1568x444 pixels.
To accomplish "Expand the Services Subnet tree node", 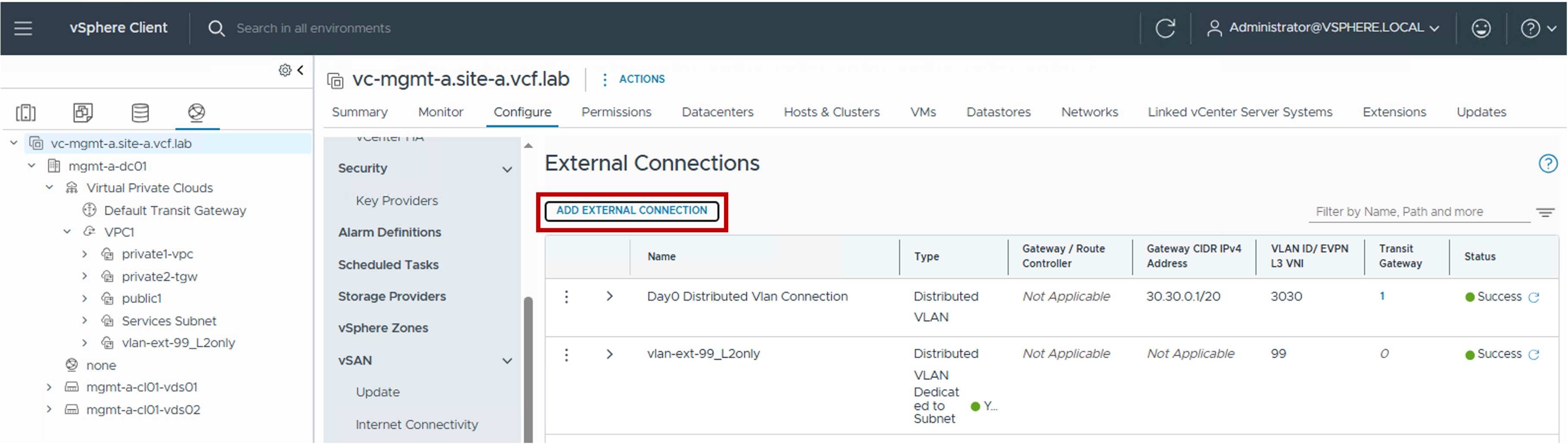I will (84, 321).
